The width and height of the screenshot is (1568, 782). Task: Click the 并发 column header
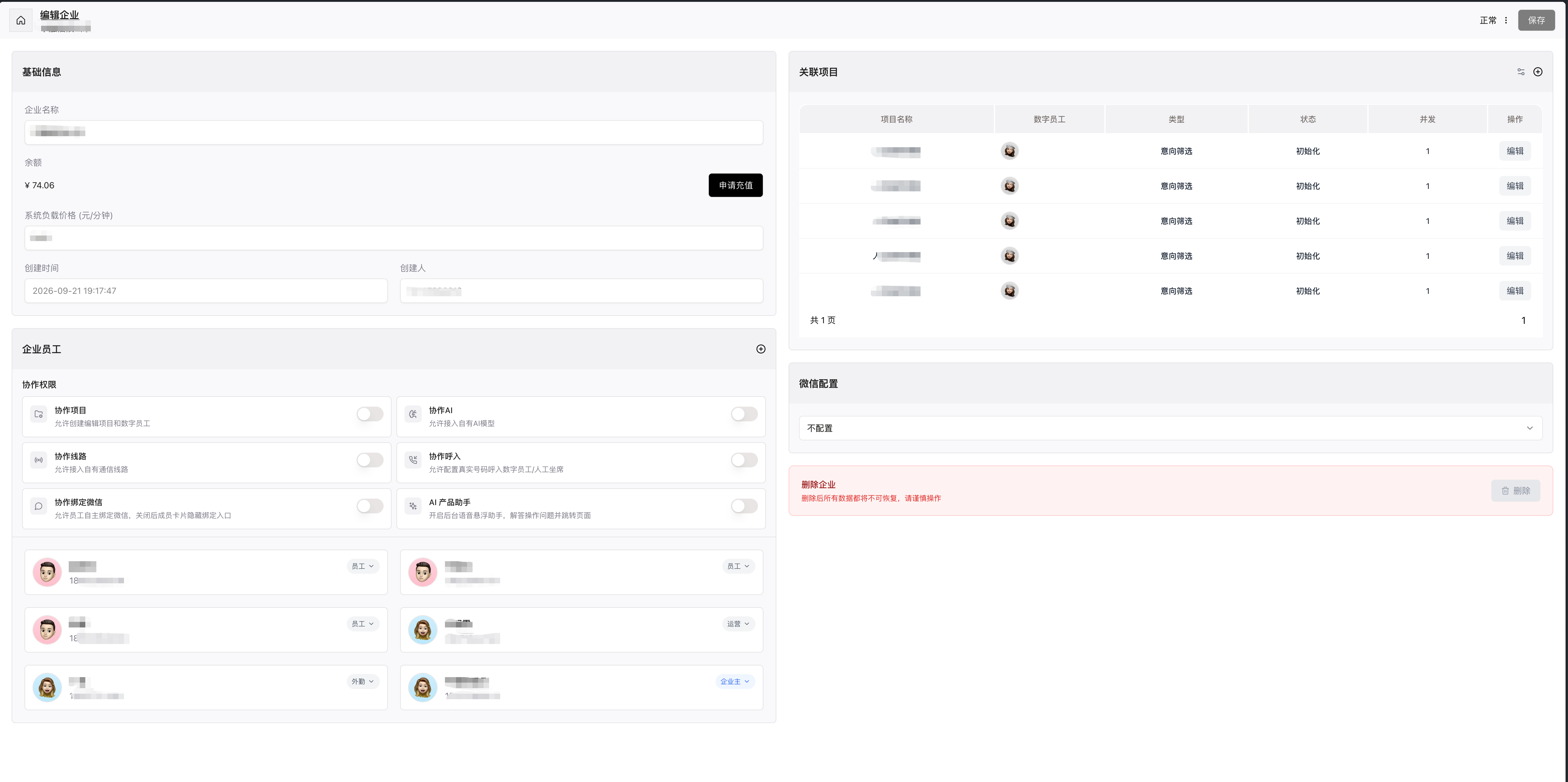1427,119
